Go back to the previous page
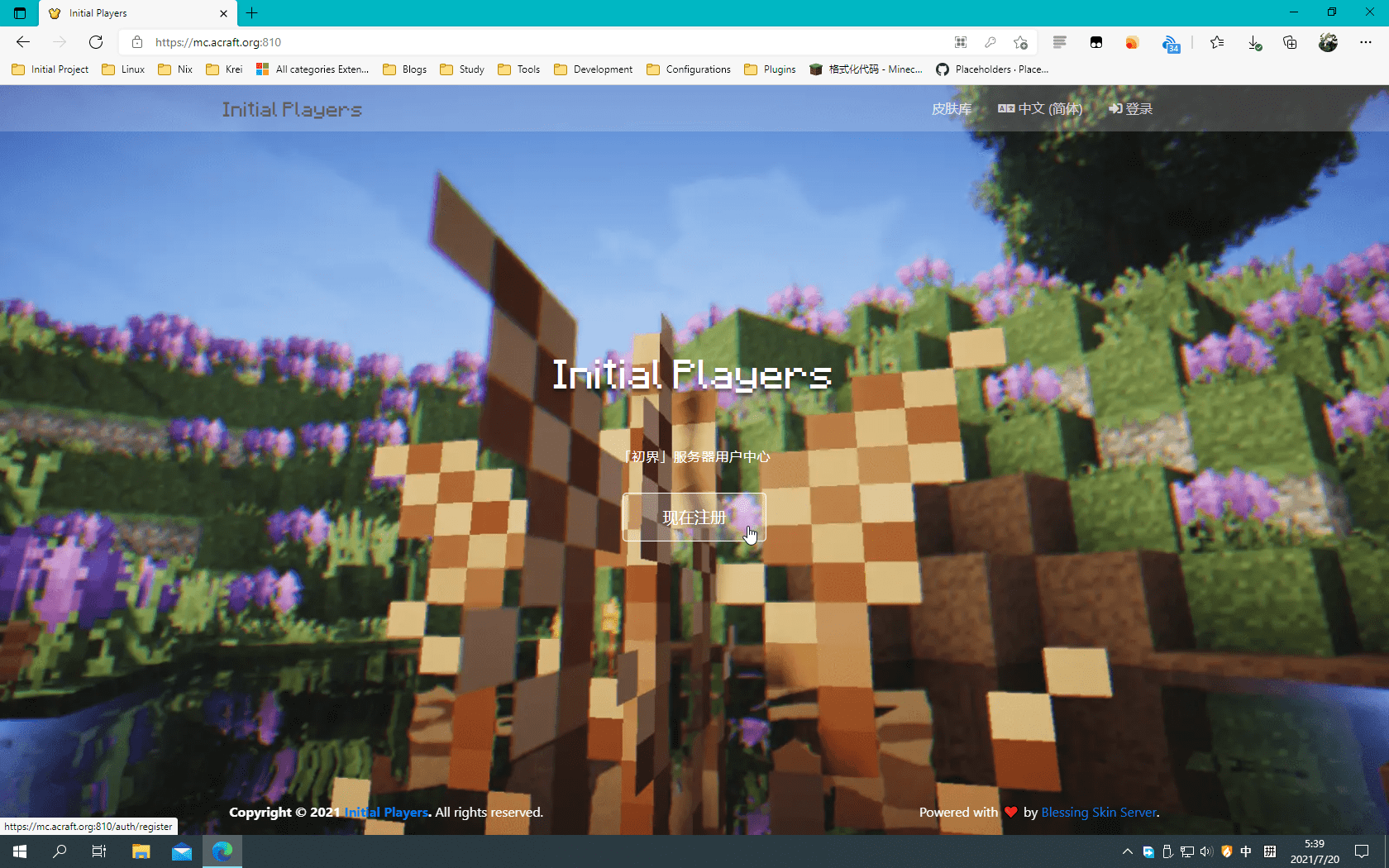Viewport: 1389px width, 868px height. [23, 42]
